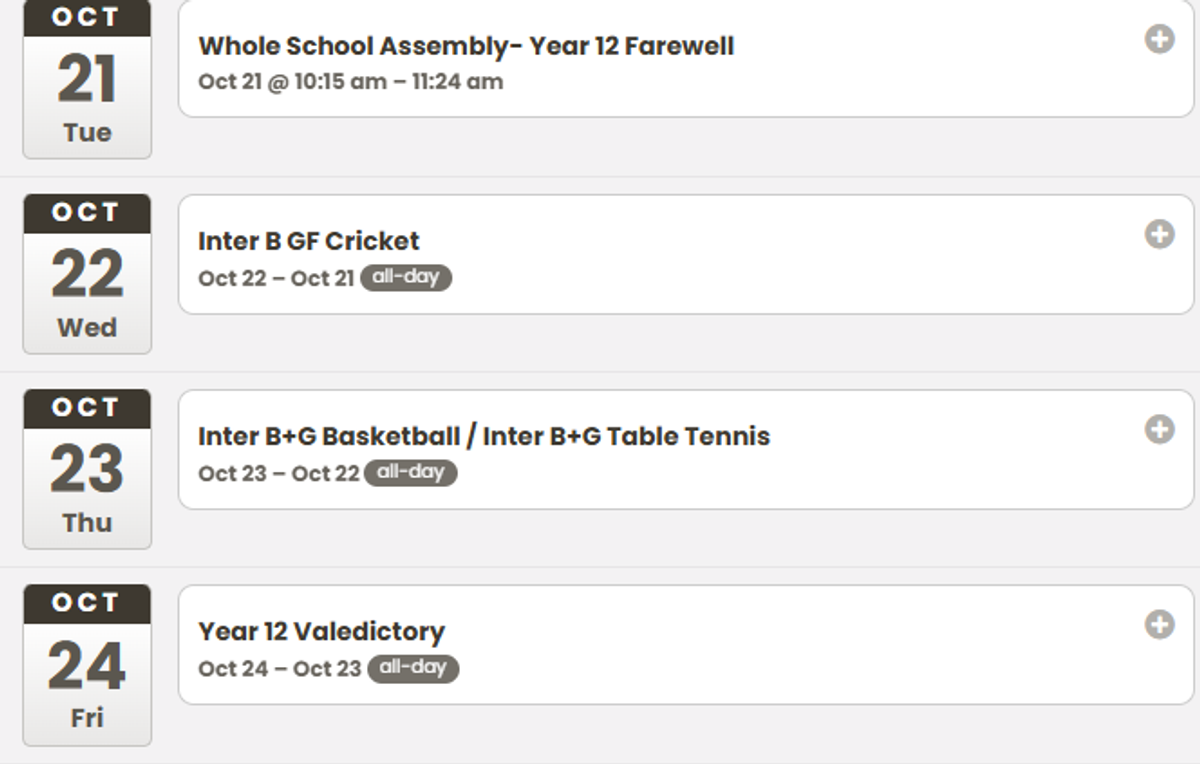Select the Oct 21 Tuesday date badge
The image size is (1200, 764).
pos(87,80)
